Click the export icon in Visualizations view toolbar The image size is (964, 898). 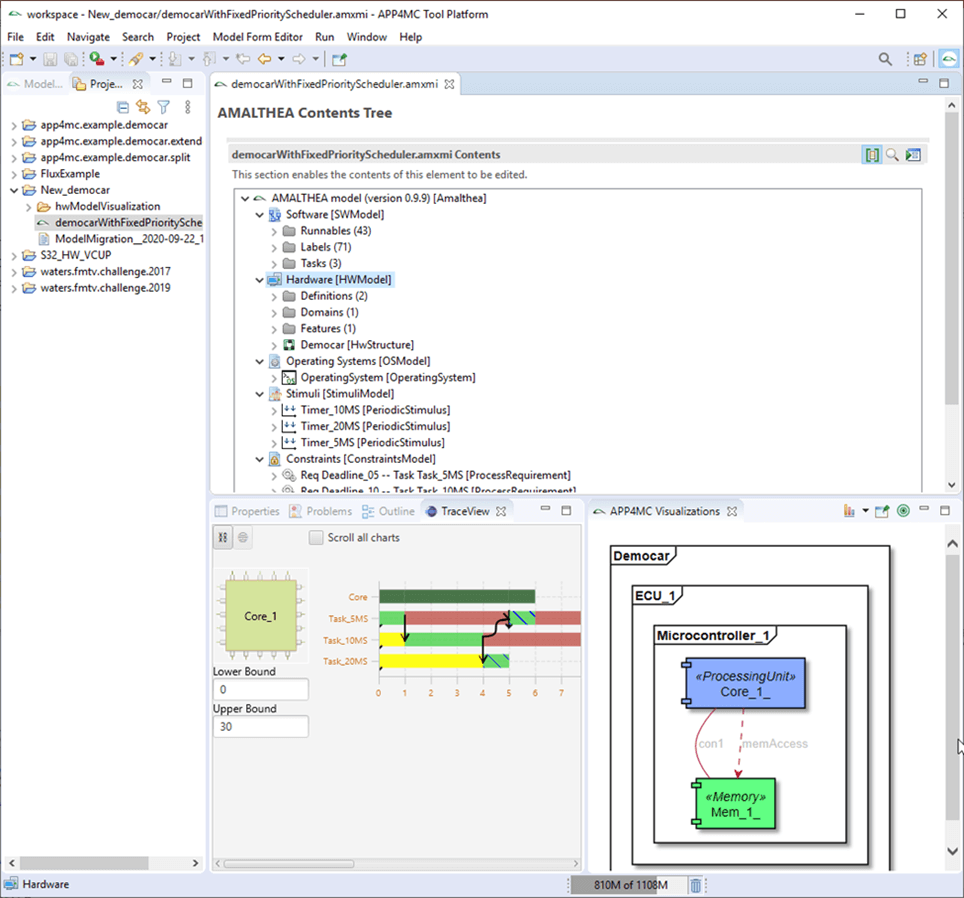pyautogui.click(x=882, y=511)
